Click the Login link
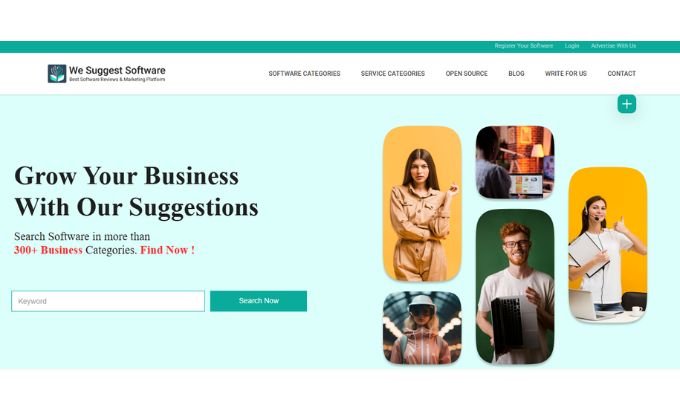Screen dimensions: 680x409 click(572, 46)
